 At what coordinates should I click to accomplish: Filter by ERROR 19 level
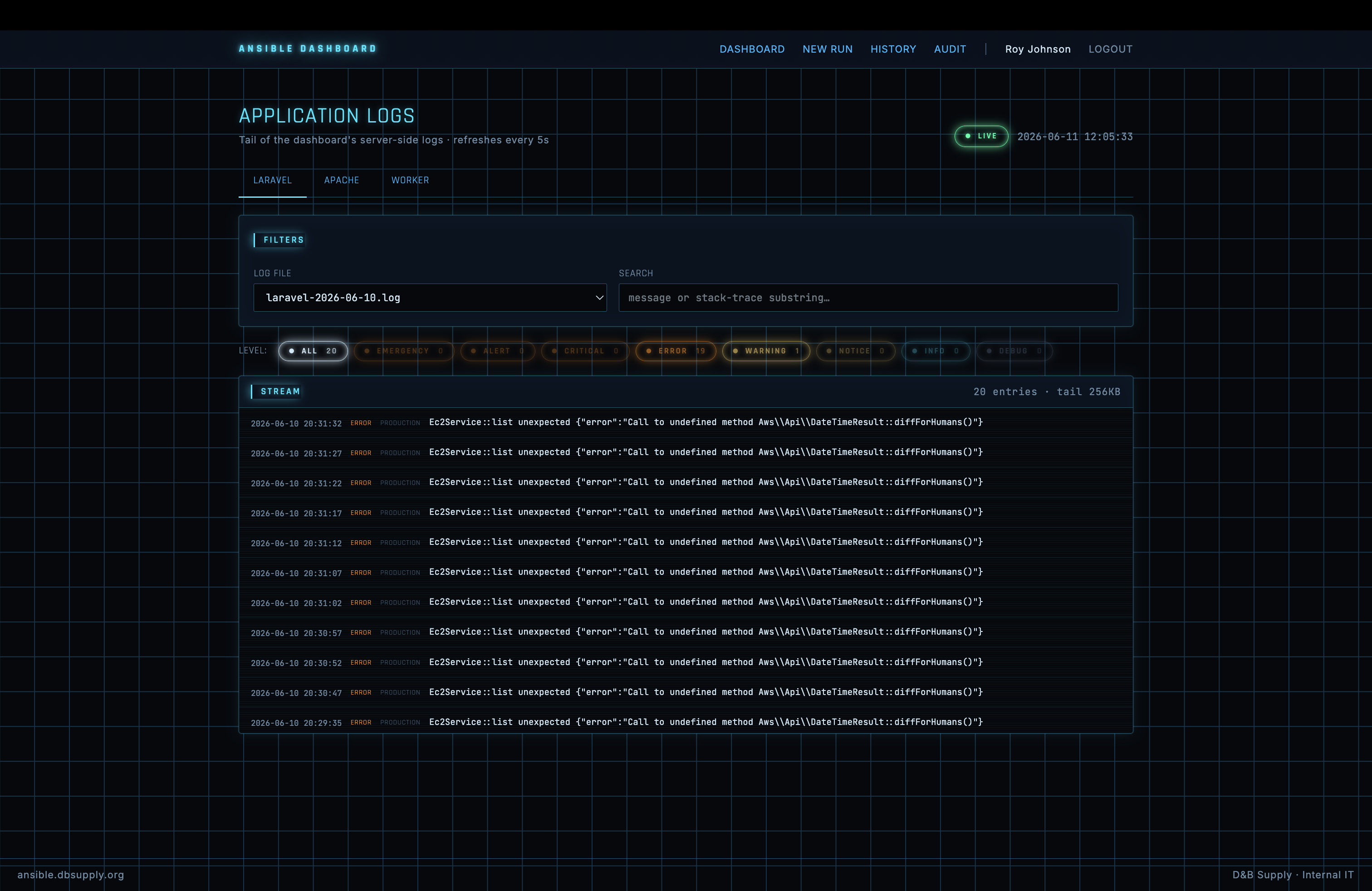[676, 351]
